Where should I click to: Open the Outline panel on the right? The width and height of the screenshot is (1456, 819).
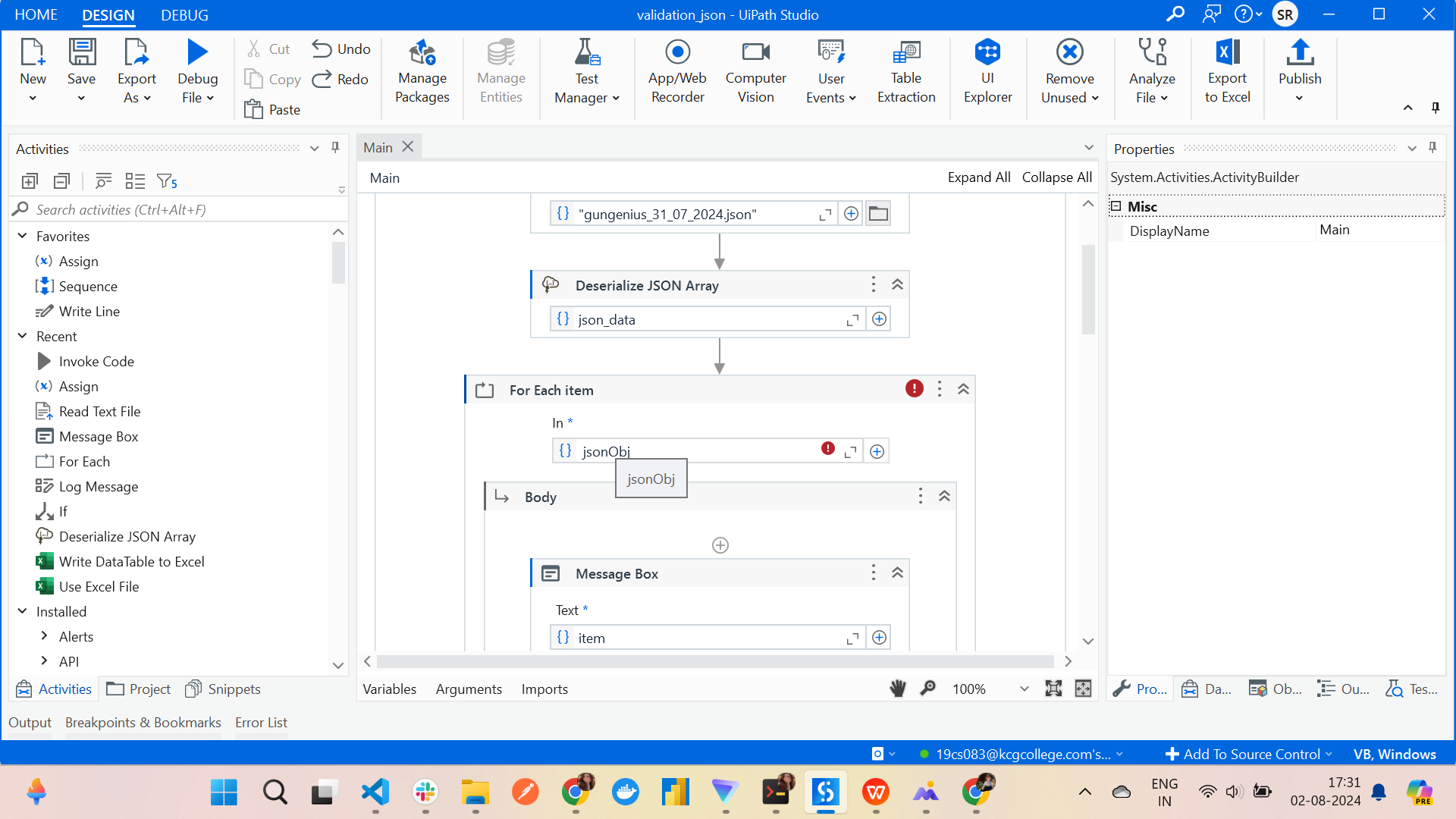point(1344,689)
